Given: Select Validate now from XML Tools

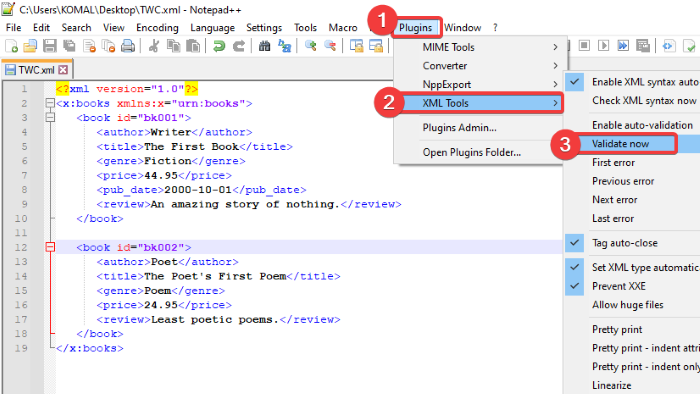Looking at the screenshot, I should pyautogui.click(x=621, y=144).
